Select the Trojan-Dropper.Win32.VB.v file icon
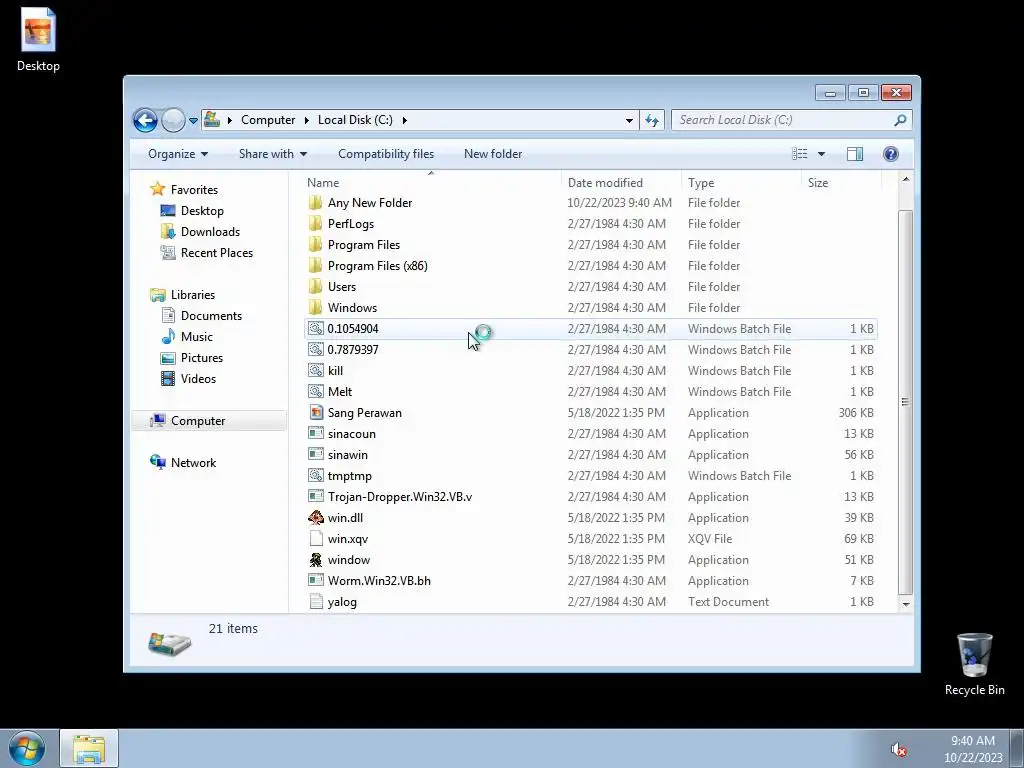This screenshot has width=1024, height=768. click(315, 497)
